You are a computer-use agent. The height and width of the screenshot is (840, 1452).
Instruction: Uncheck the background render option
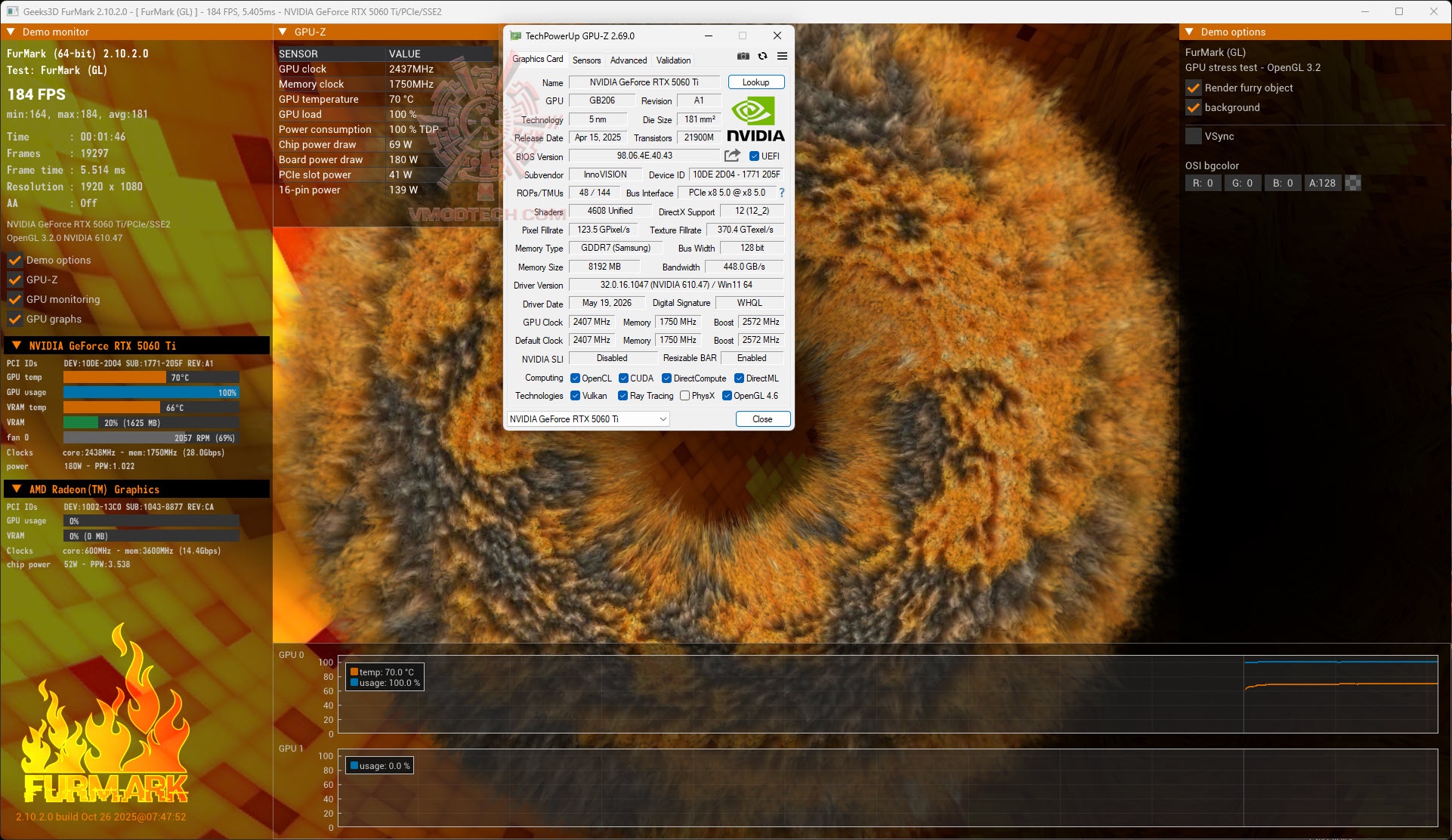pyautogui.click(x=1194, y=107)
